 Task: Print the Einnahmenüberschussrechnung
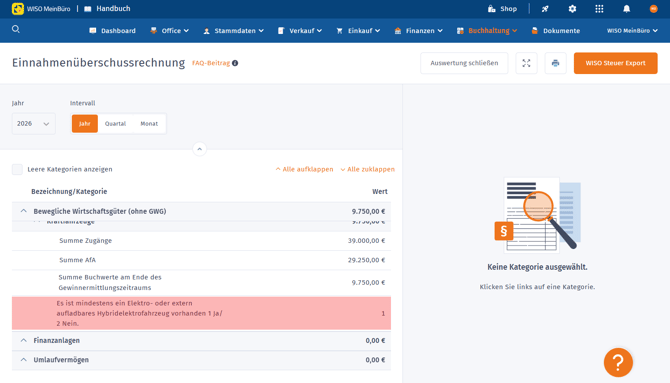tap(555, 63)
